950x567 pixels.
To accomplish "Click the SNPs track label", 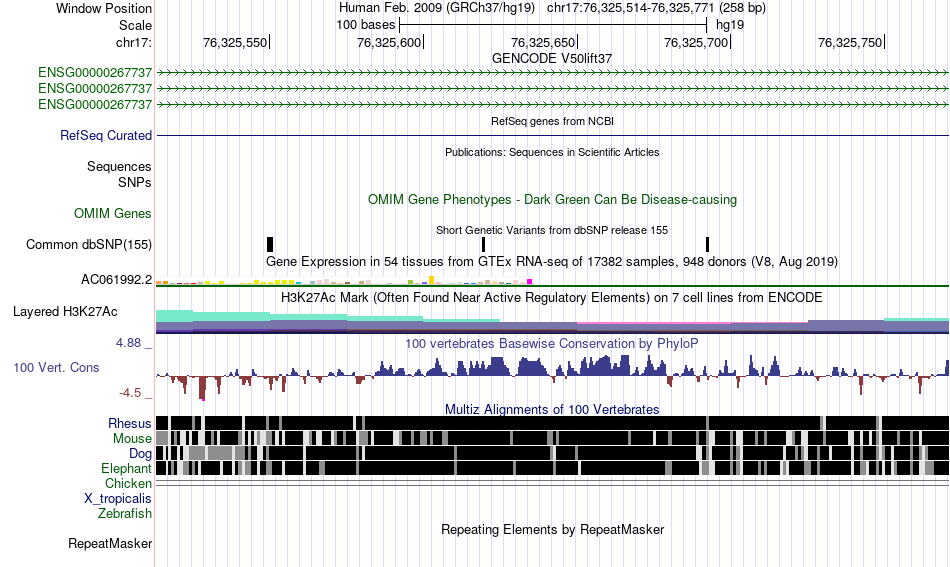I will pyautogui.click(x=135, y=182).
